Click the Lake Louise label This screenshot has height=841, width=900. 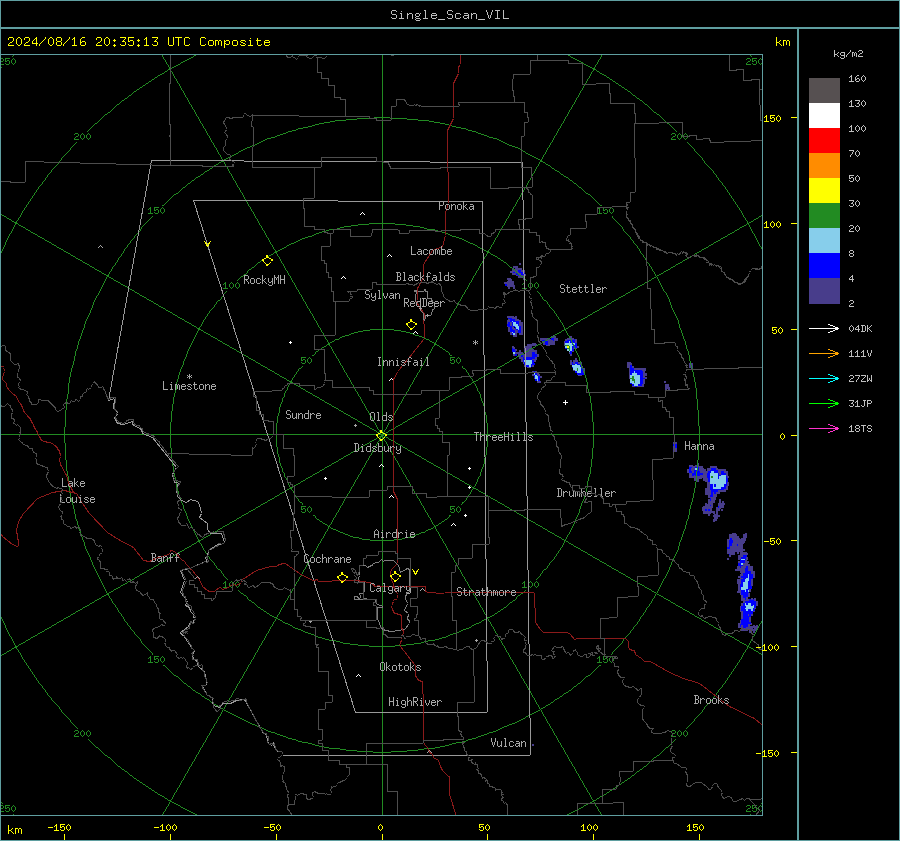pyautogui.click(x=77, y=491)
